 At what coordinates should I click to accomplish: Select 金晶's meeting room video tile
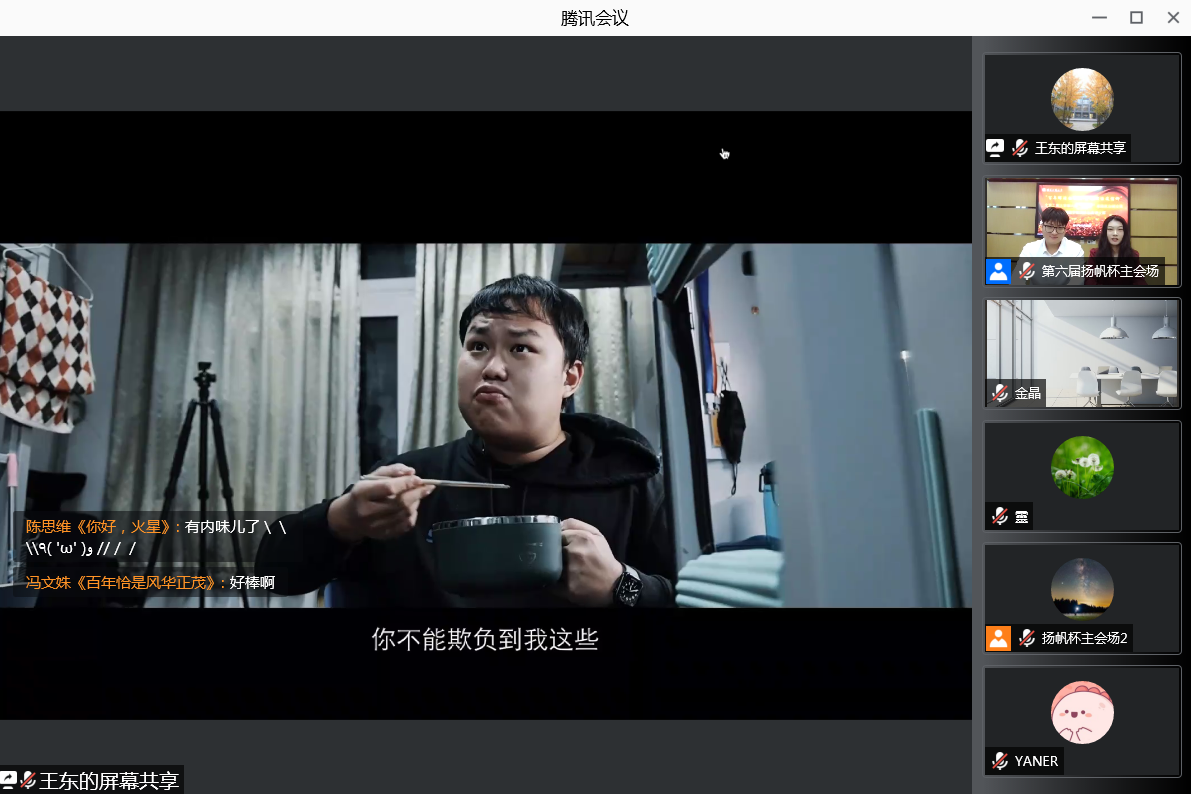point(1082,345)
